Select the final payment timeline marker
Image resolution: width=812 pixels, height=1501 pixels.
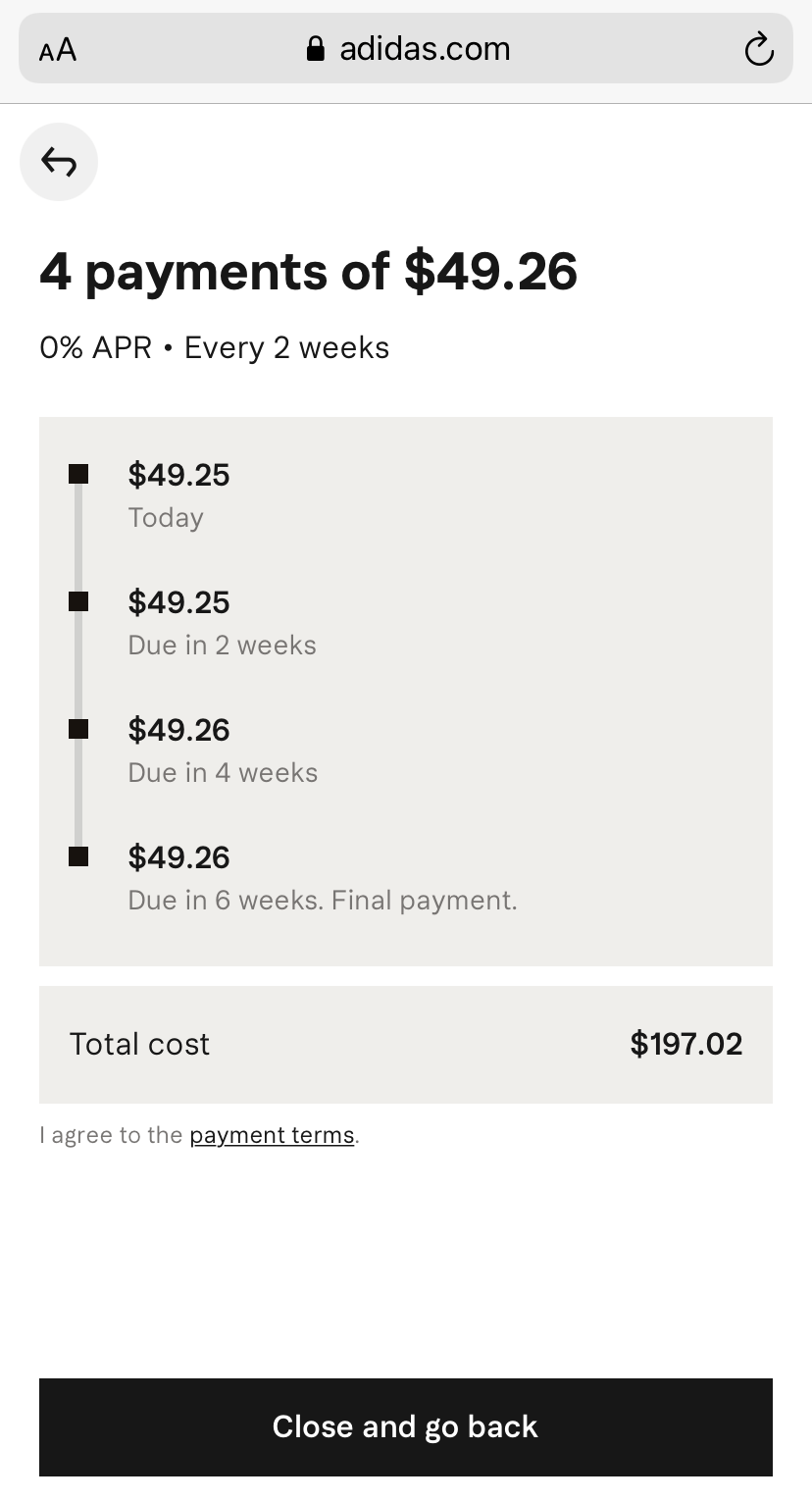tap(78, 856)
